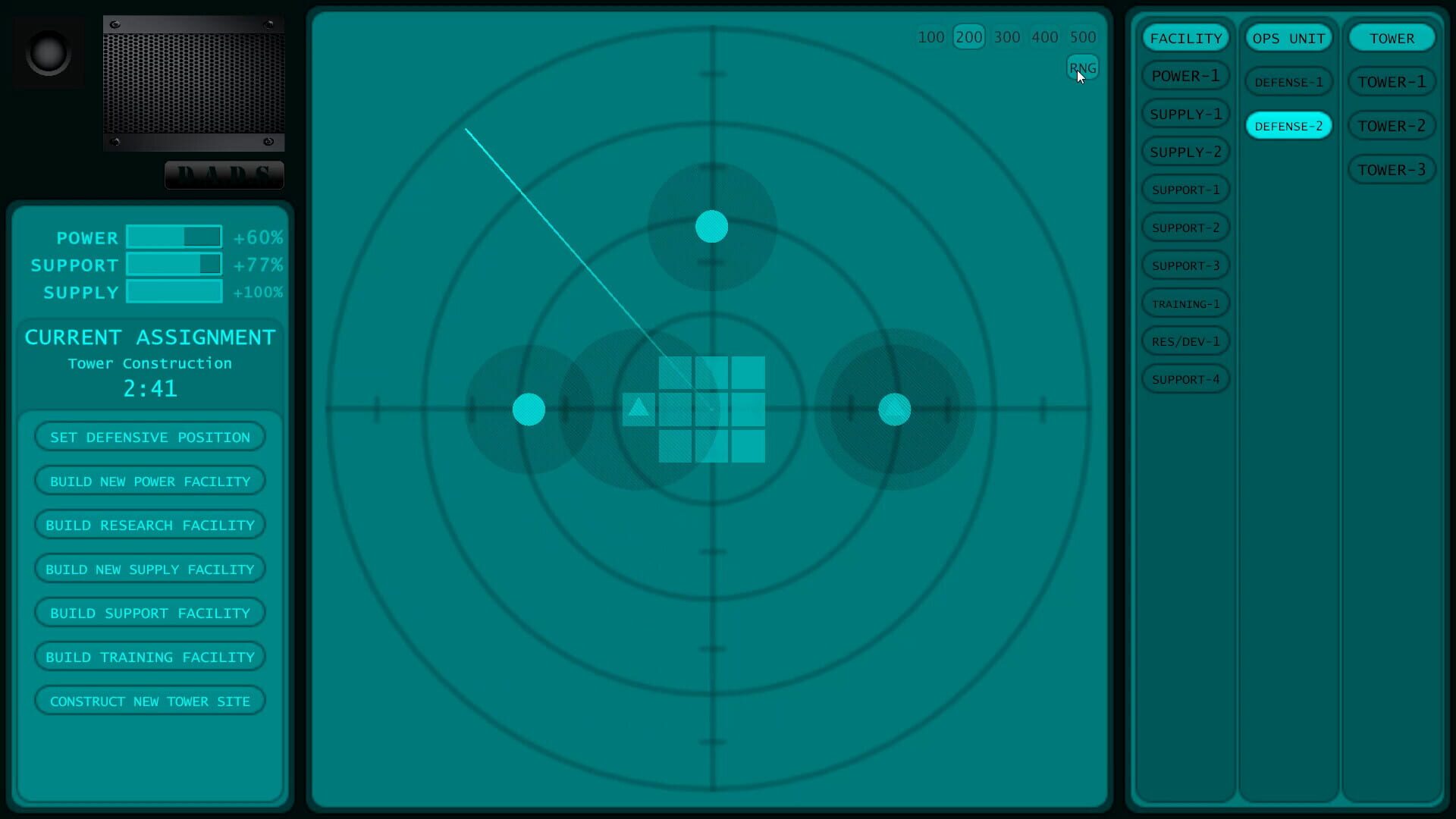Click the SUPPORT percentage bar
The width and height of the screenshot is (1456, 819).
tap(174, 265)
